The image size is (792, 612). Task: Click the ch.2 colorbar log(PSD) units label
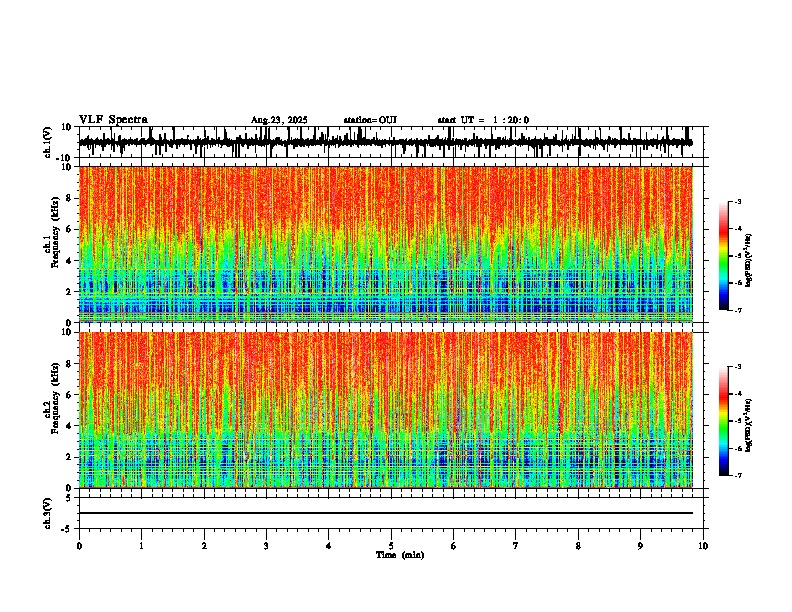[749, 425]
